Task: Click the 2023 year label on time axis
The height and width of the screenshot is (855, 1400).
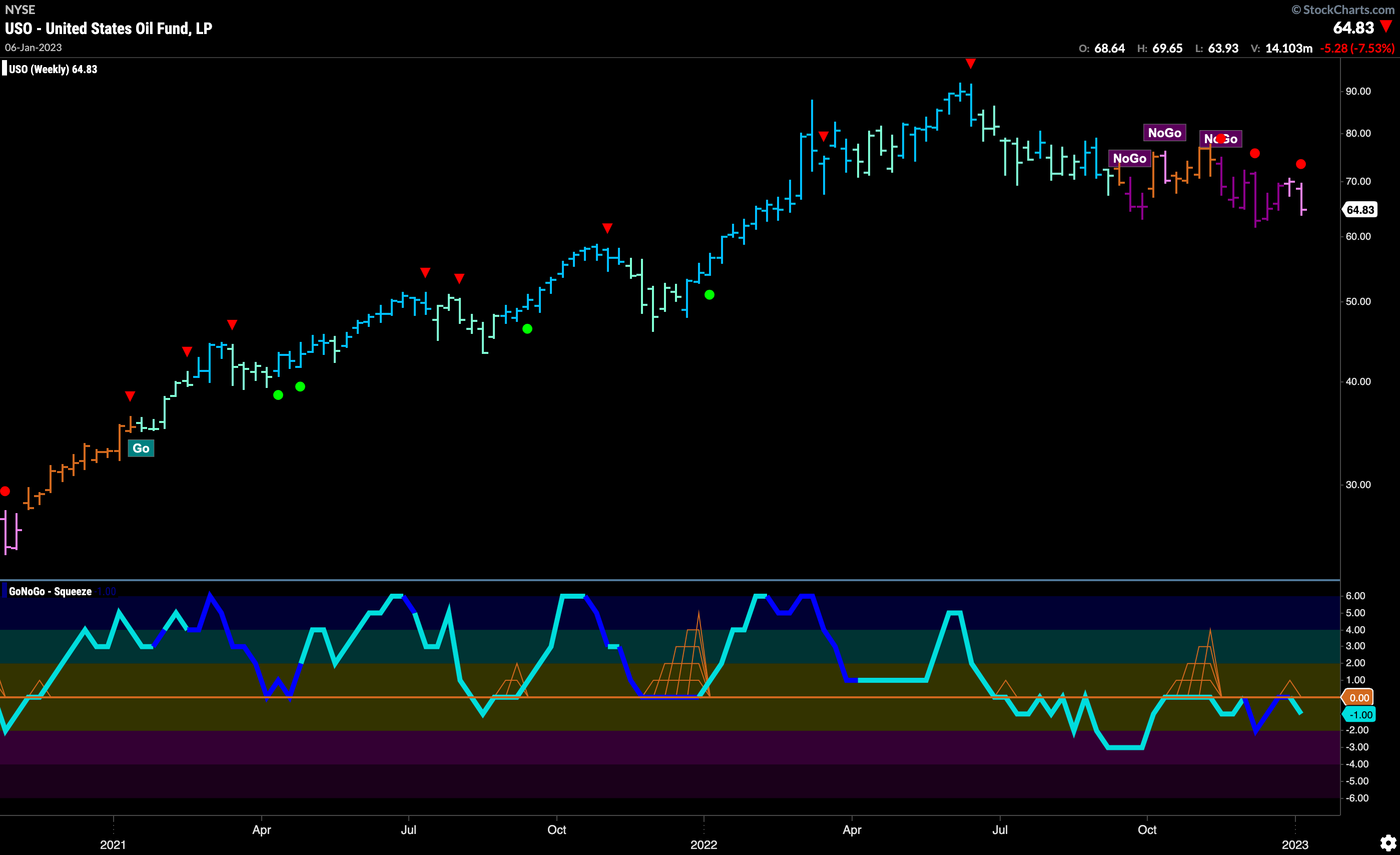Action: coord(1294,845)
